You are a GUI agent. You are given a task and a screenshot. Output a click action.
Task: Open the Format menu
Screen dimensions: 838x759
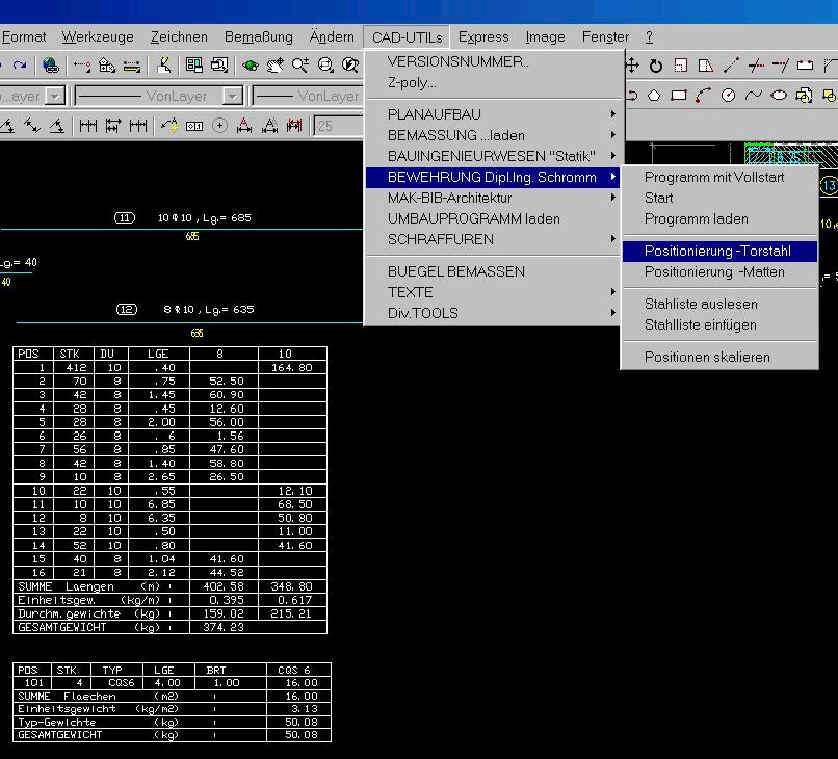(24, 37)
